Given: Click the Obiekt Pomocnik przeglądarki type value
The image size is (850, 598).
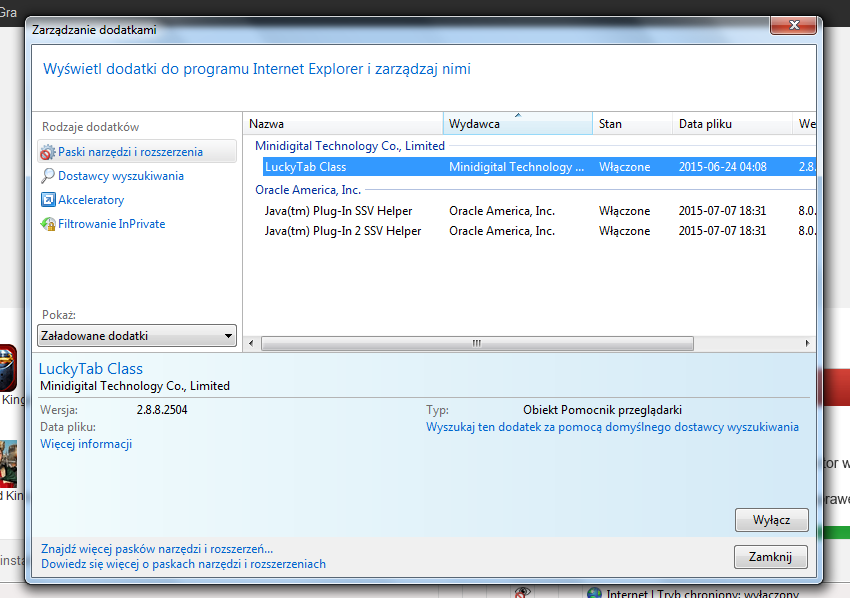Looking at the screenshot, I should [602, 410].
